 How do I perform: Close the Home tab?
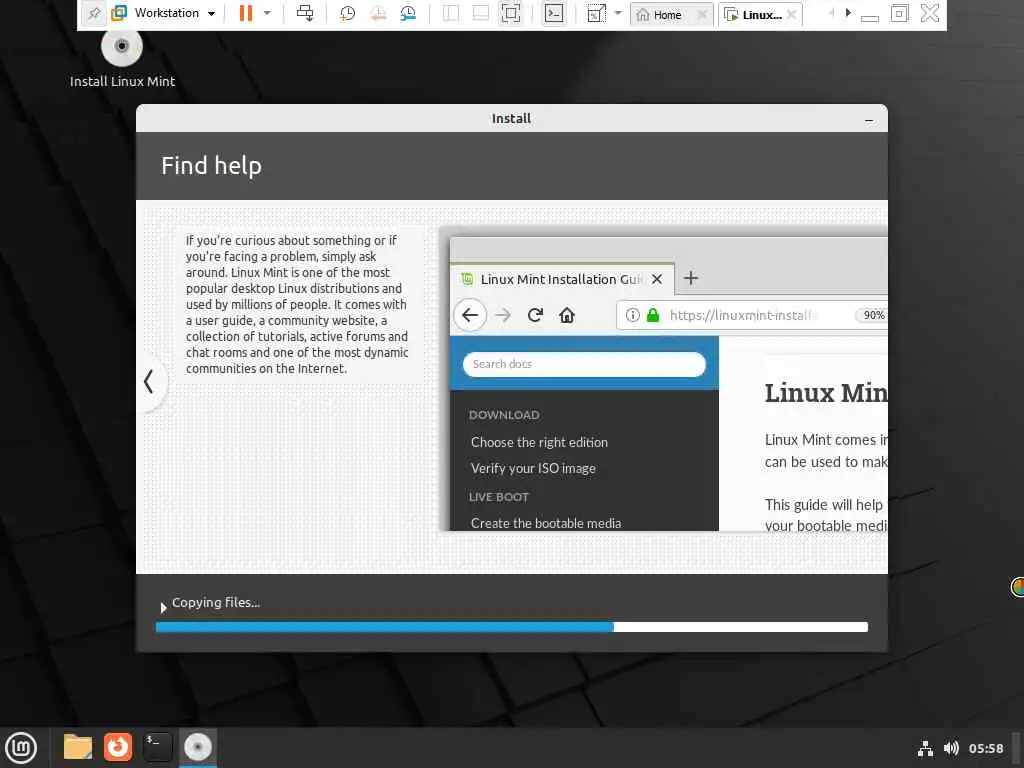pos(702,14)
